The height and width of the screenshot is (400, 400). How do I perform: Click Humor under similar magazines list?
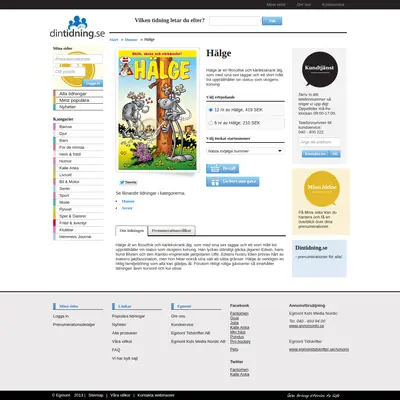point(128,201)
